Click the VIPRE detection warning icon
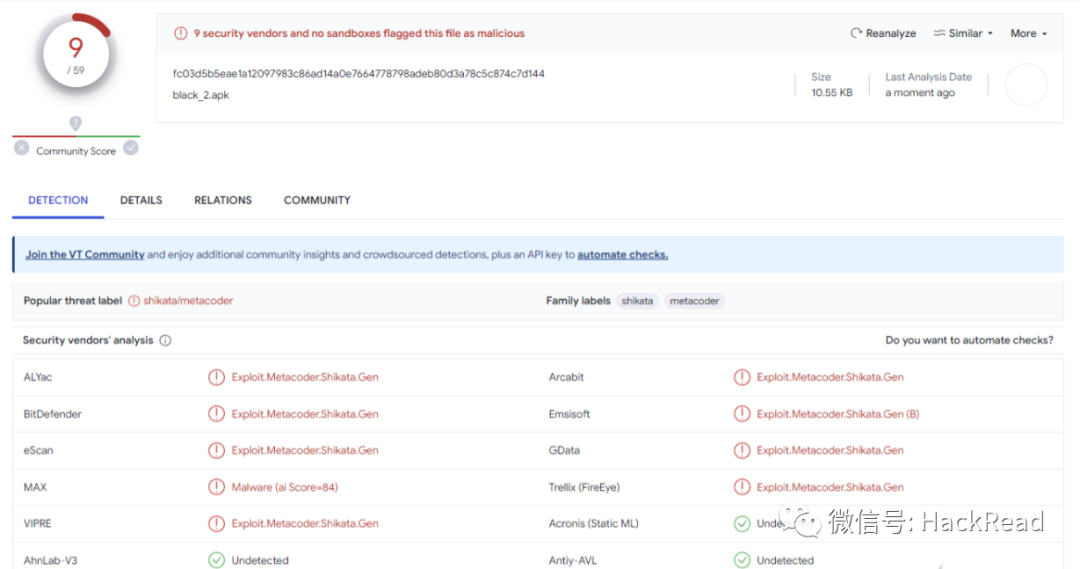1080x569 pixels. click(216, 524)
